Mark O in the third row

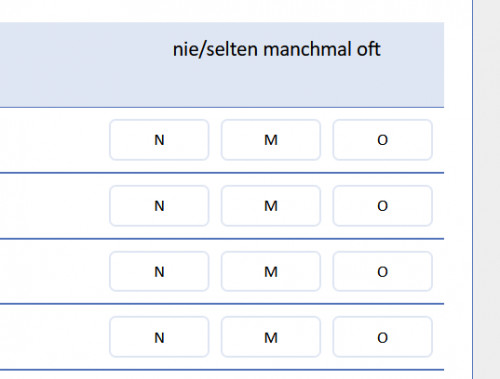pyautogui.click(x=383, y=272)
